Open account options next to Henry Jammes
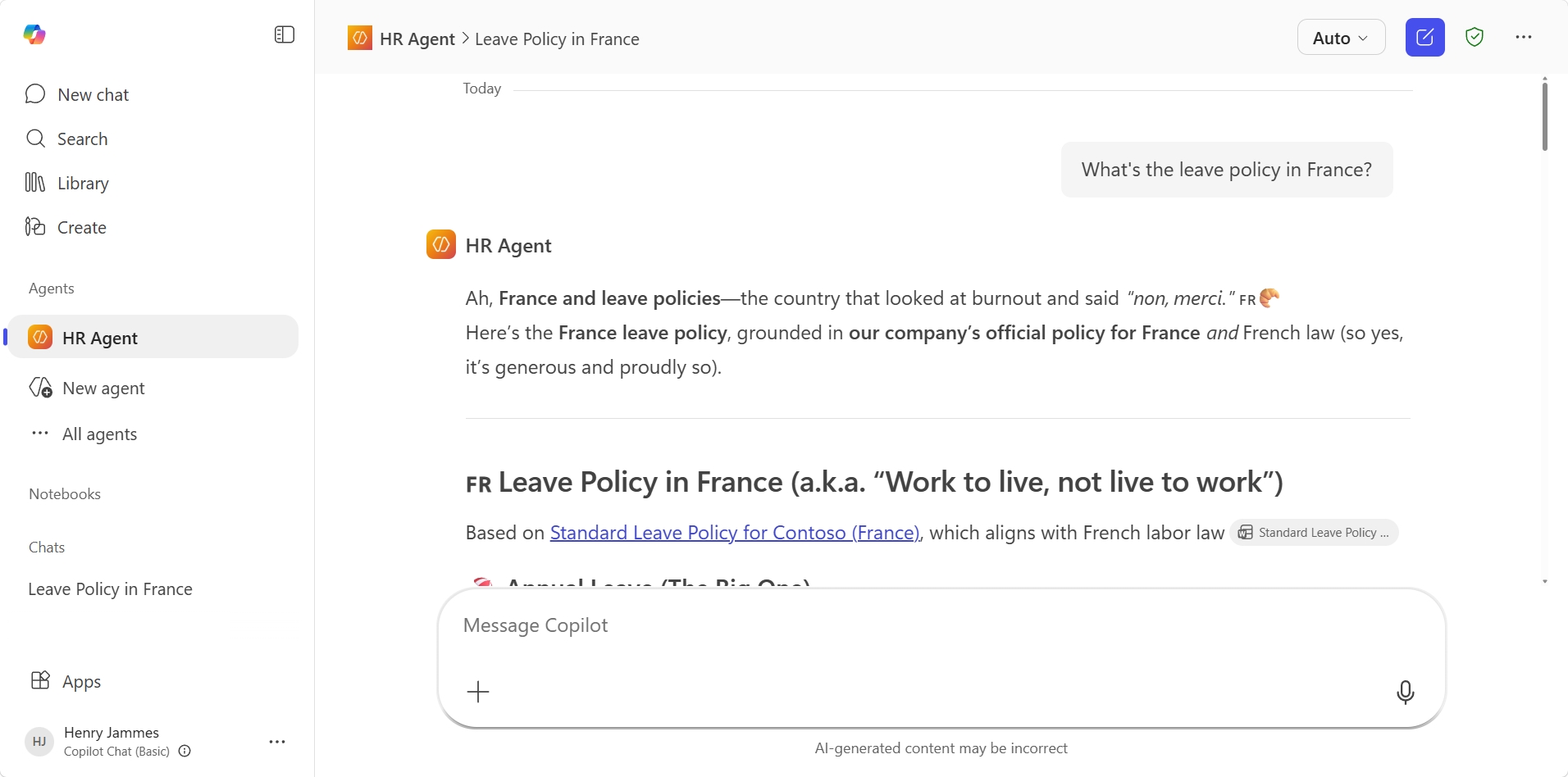This screenshot has width=1568, height=777. 277,742
